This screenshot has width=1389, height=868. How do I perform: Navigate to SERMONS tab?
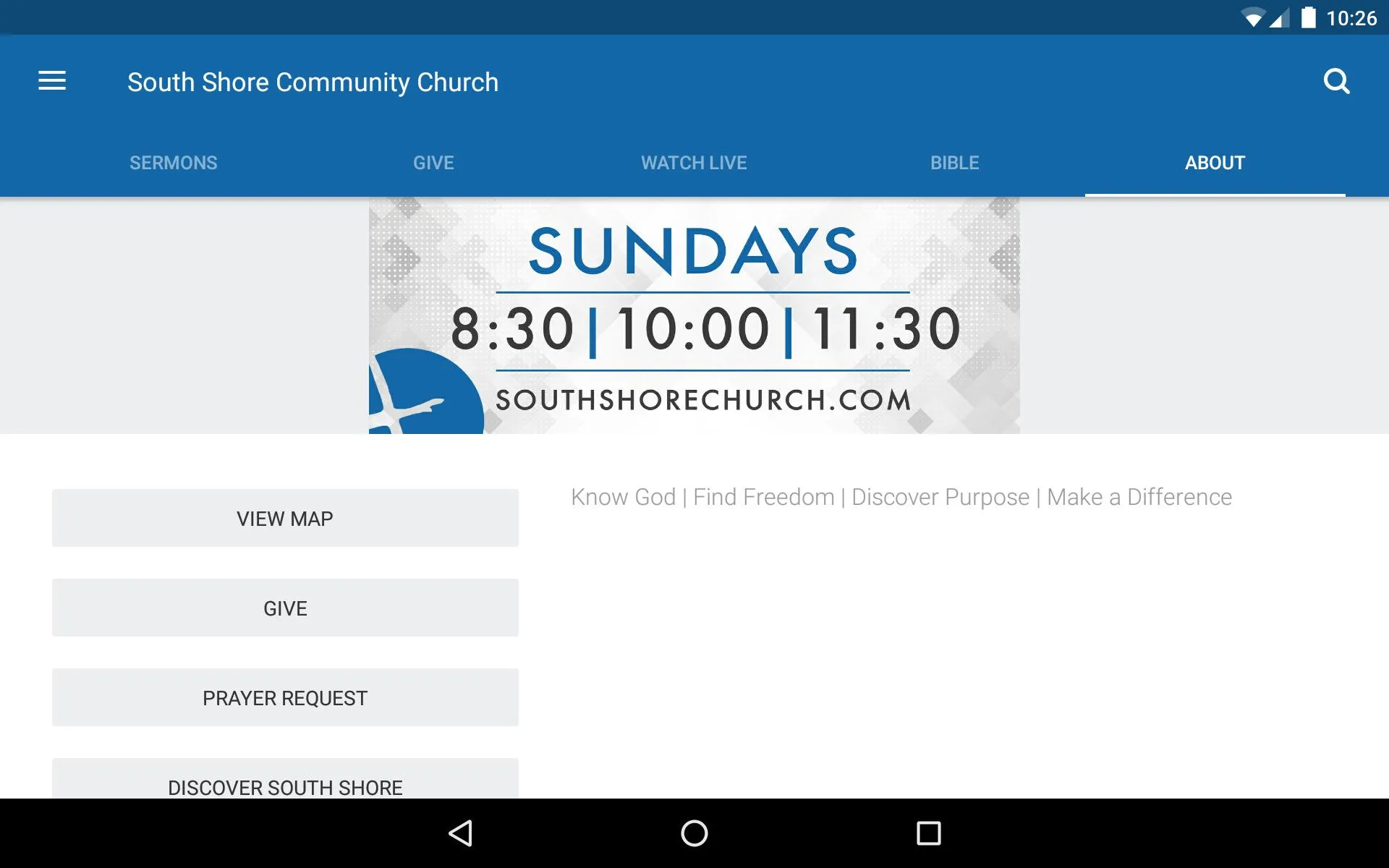click(173, 162)
